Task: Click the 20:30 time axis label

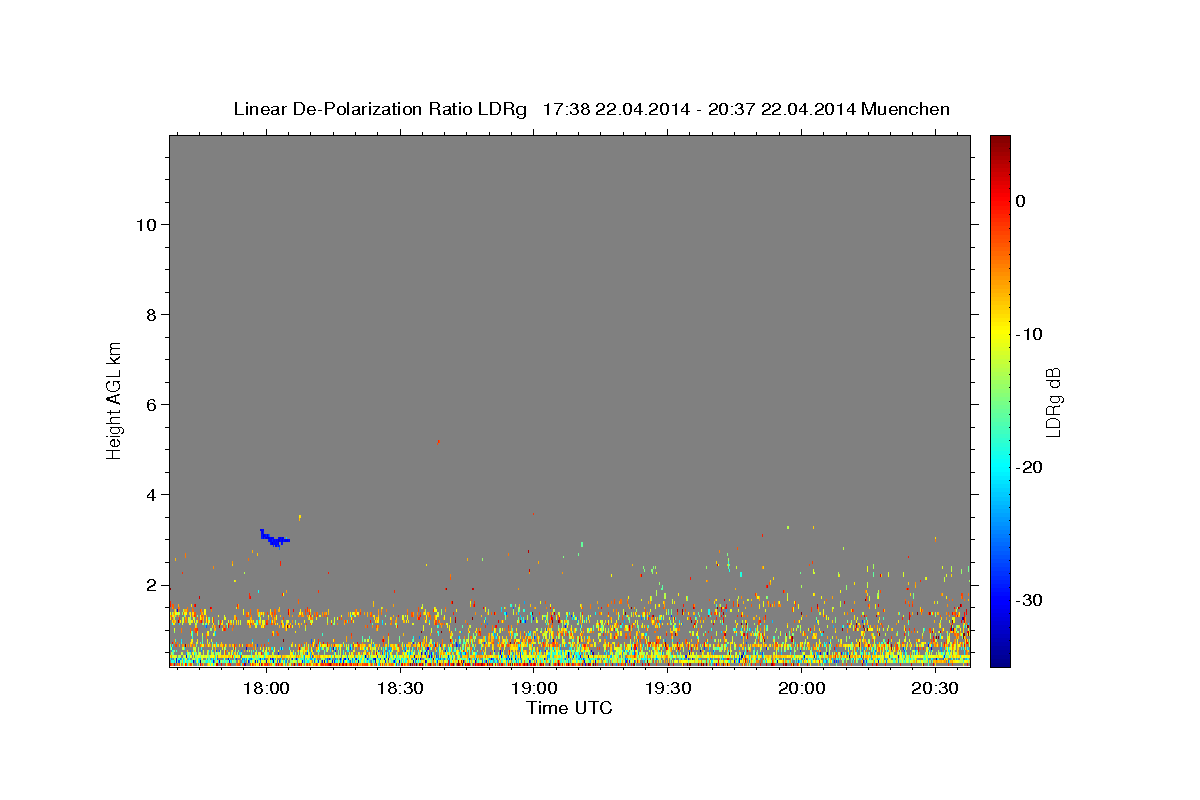Action: pos(936,688)
